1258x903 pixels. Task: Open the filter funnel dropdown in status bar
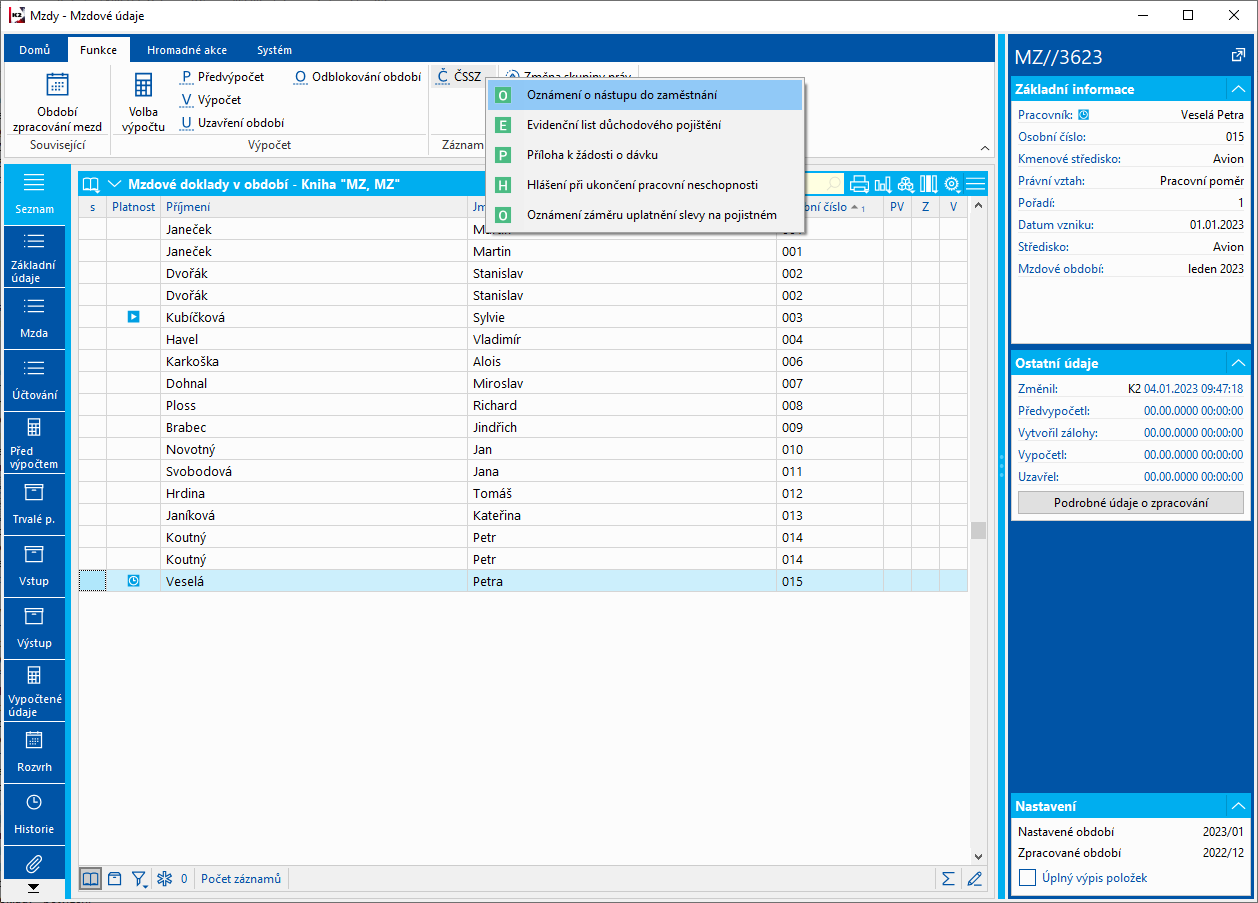click(140, 879)
